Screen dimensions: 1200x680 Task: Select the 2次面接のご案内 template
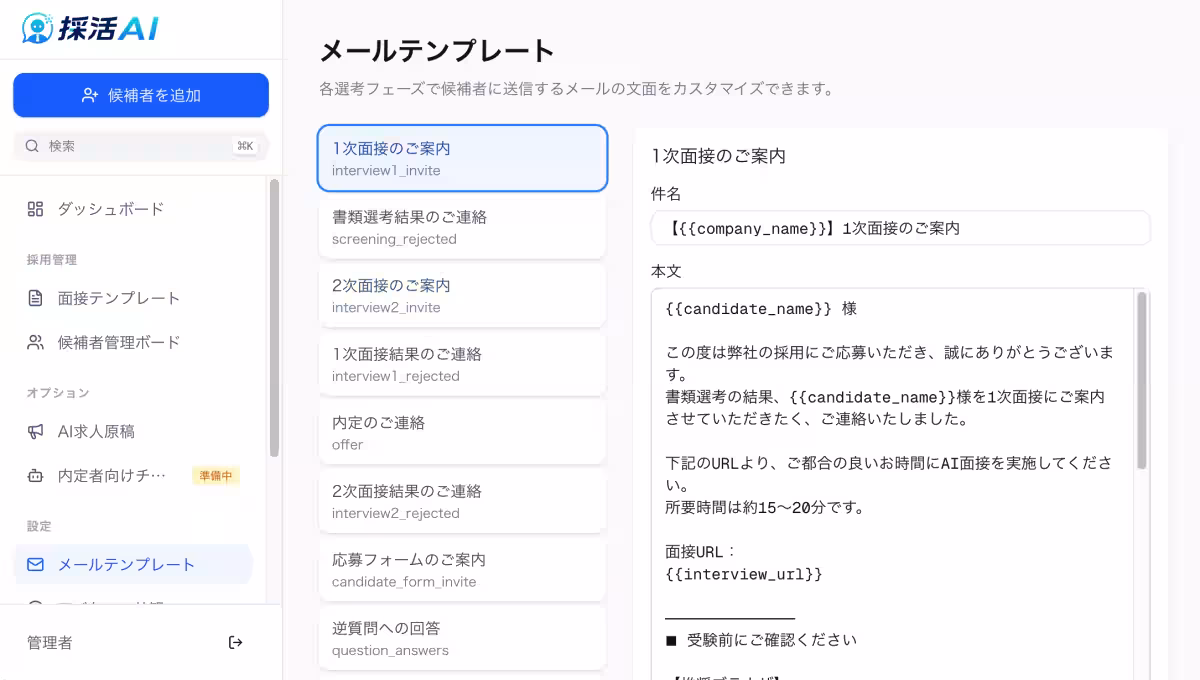click(462, 295)
